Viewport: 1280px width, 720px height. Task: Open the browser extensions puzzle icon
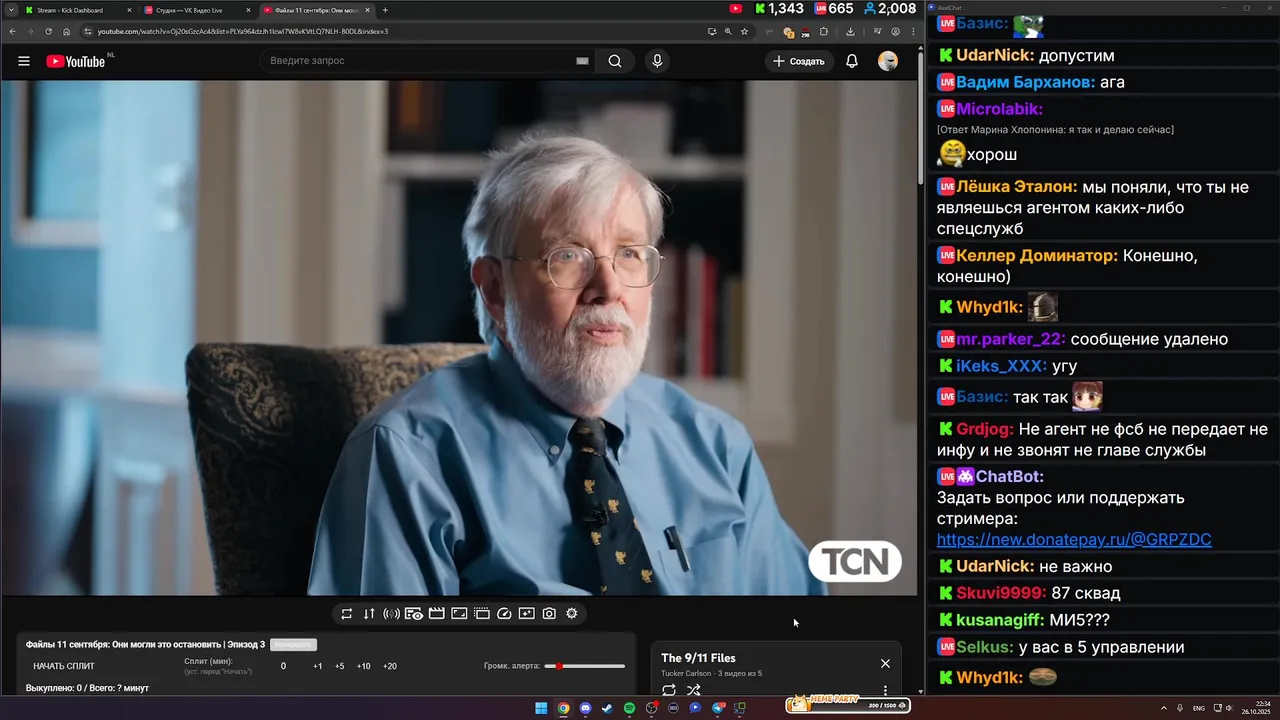824,31
